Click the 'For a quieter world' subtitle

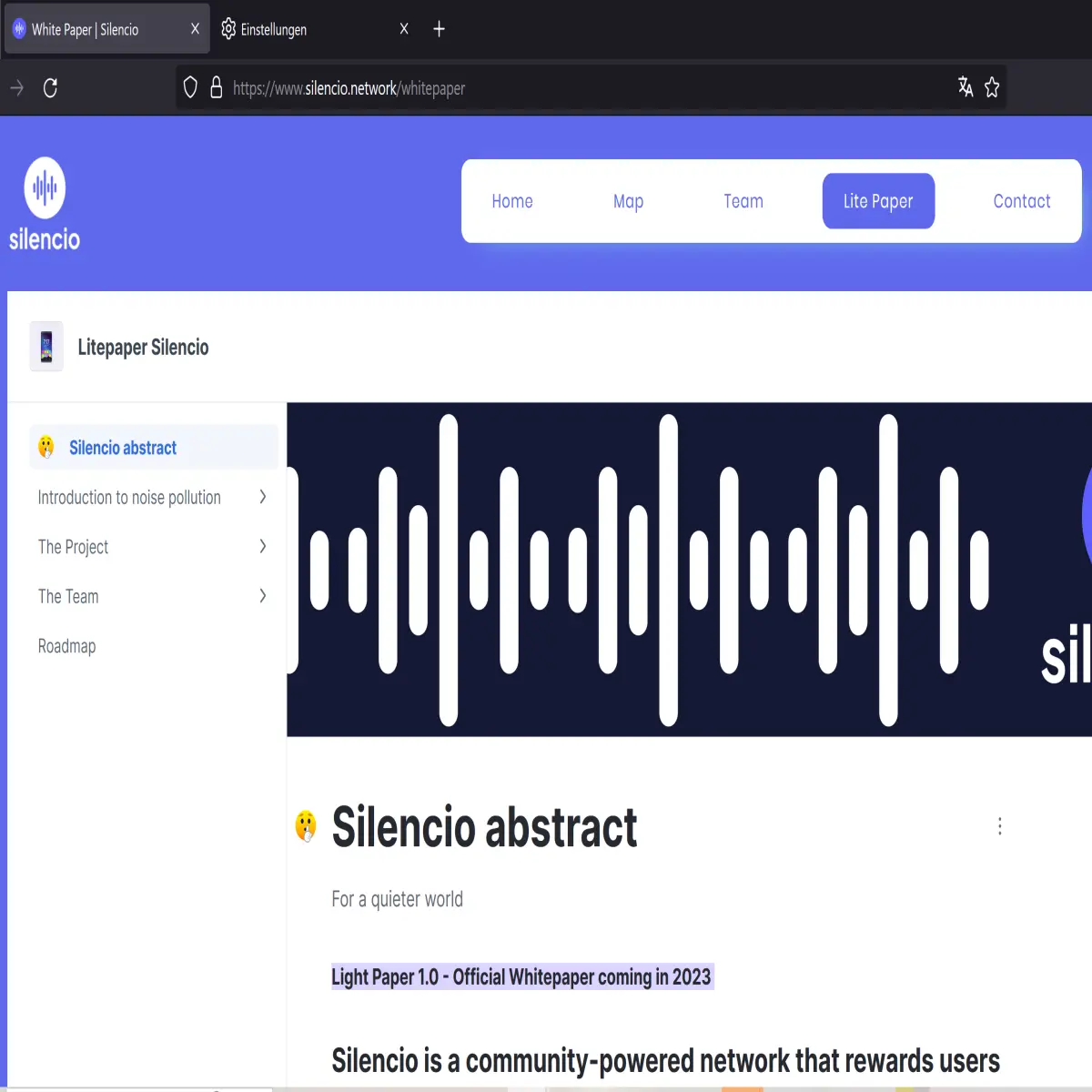tap(397, 899)
